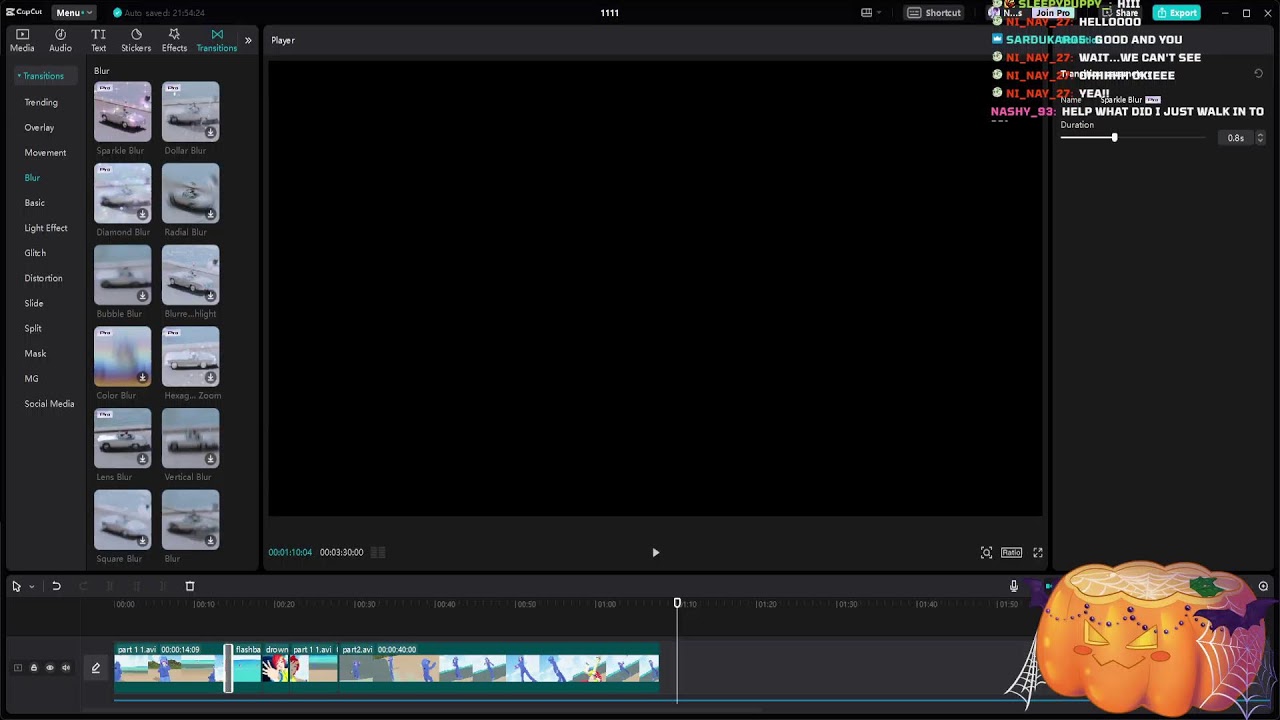Choose the Blur category in sidebar
The height and width of the screenshot is (720, 1280).
[x=32, y=177]
